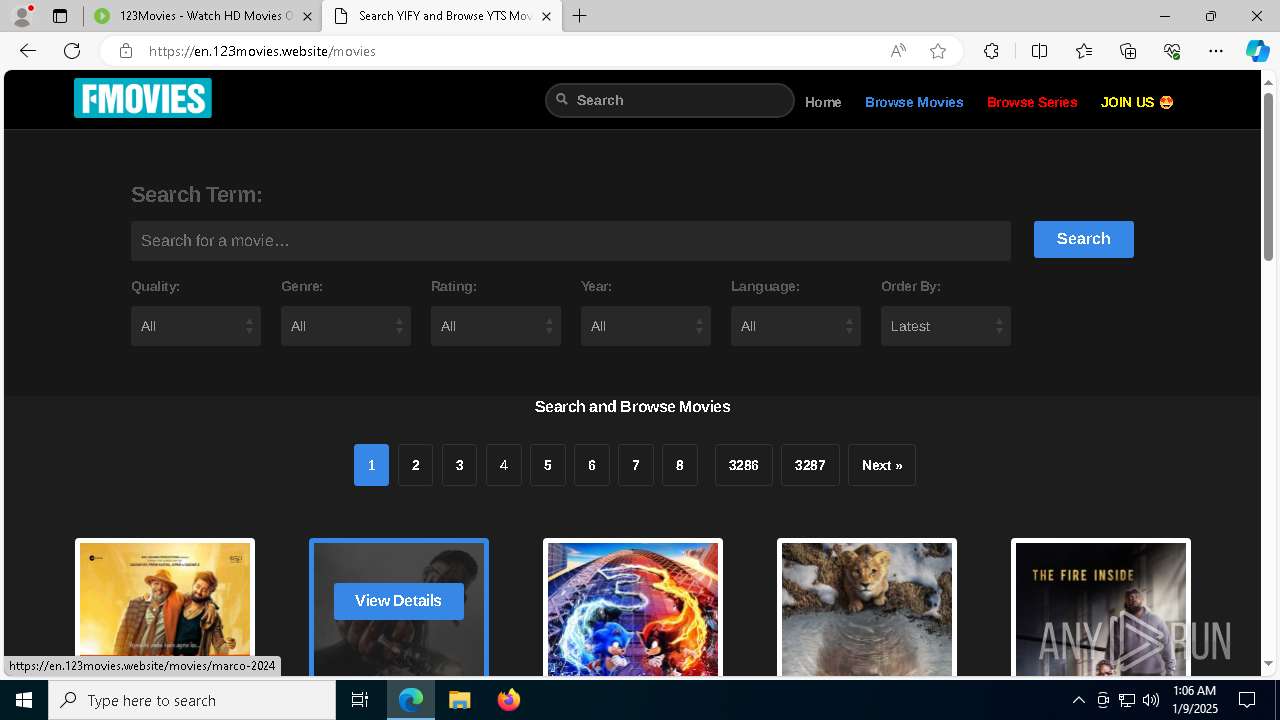
Task: Click the blue Search button
Action: [1084, 239]
